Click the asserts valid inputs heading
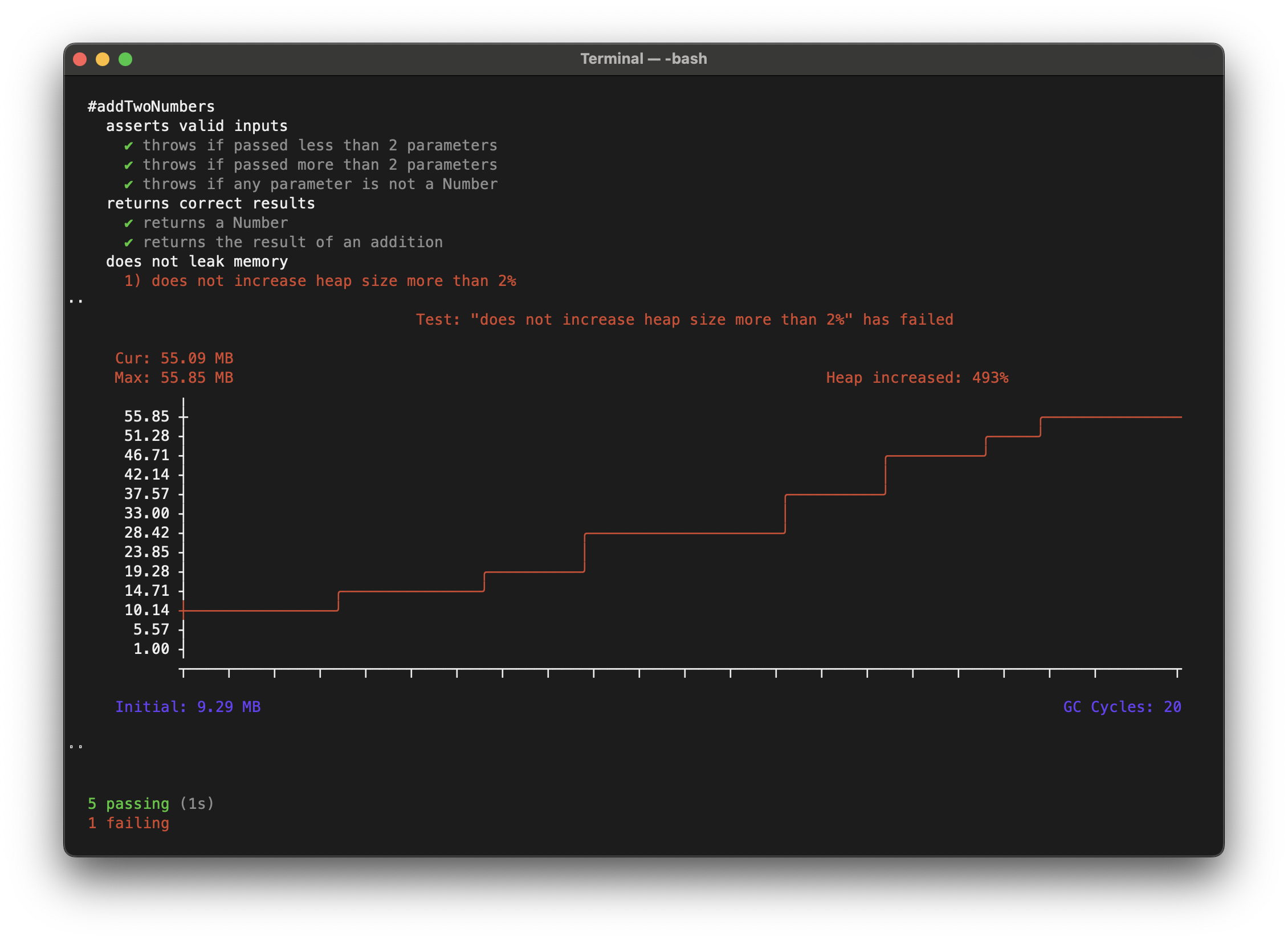 coord(197,126)
